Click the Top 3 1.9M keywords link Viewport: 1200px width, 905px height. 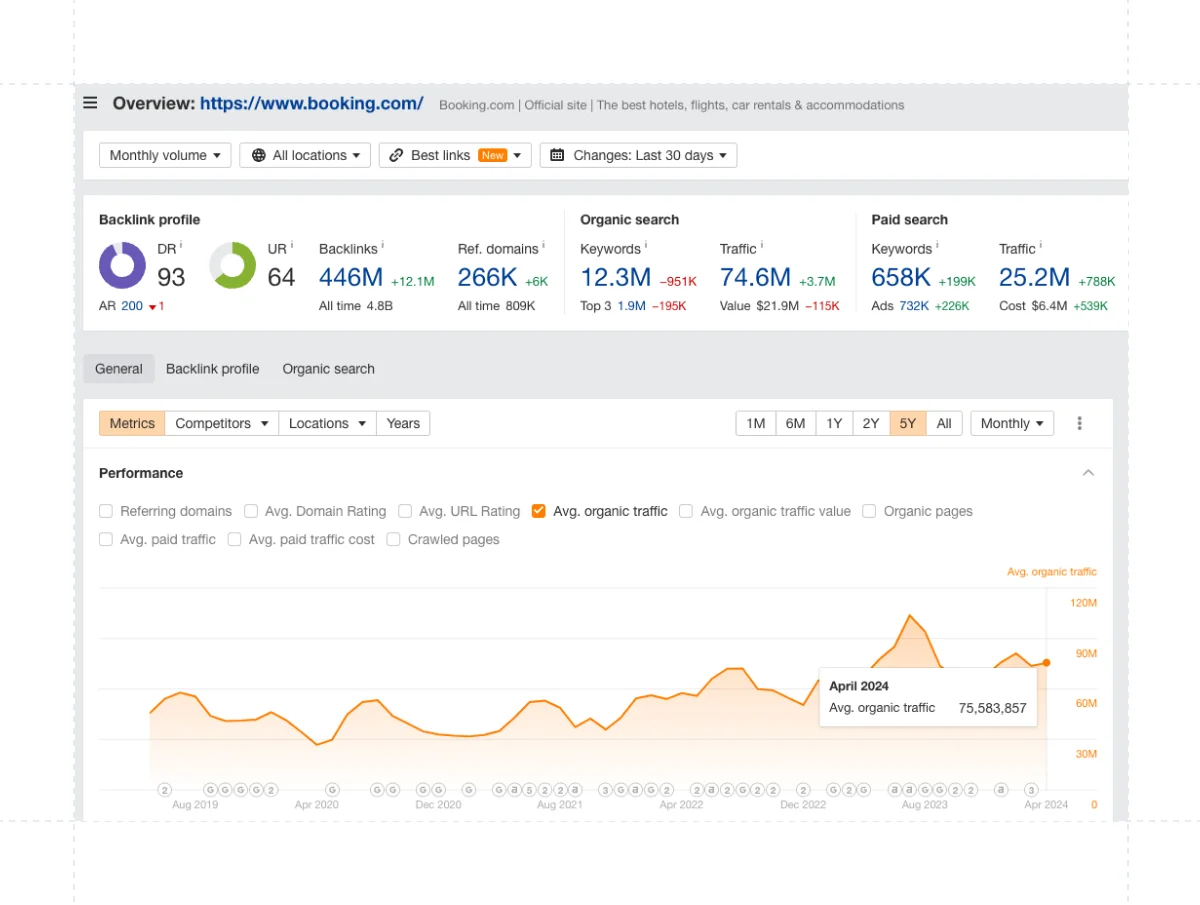point(631,306)
